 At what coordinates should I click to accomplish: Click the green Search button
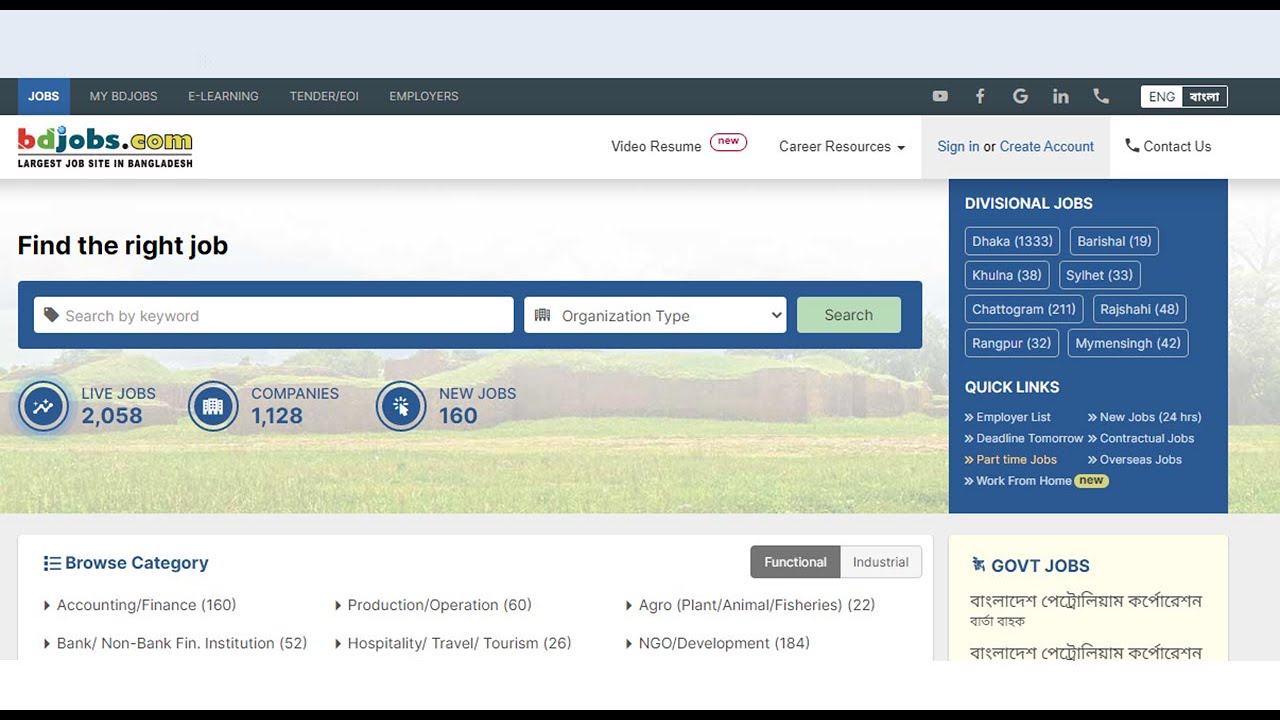point(849,315)
